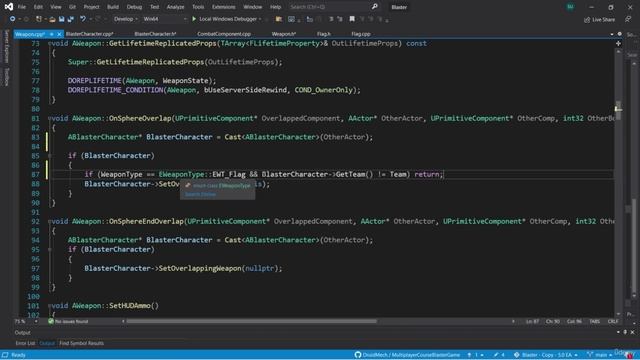Open the Analyze menu
The width and height of the screenshot is (640, 360).
[x=175, y=7]
